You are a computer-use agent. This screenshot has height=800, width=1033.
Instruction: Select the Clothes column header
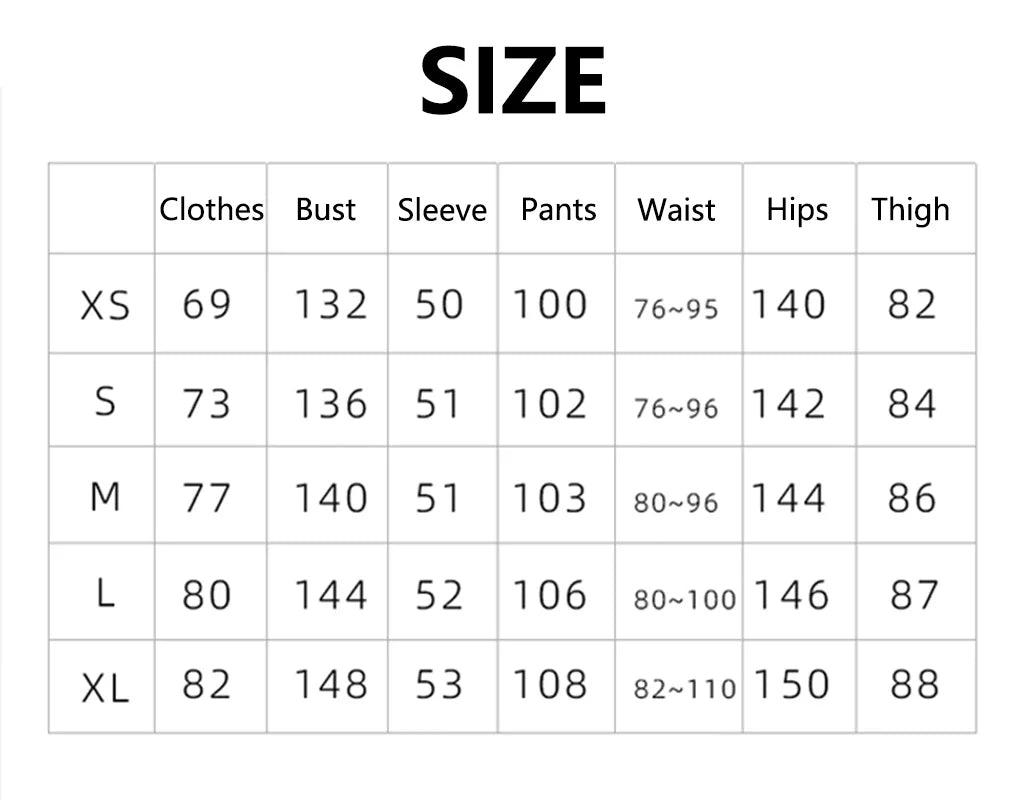[211, 210]
